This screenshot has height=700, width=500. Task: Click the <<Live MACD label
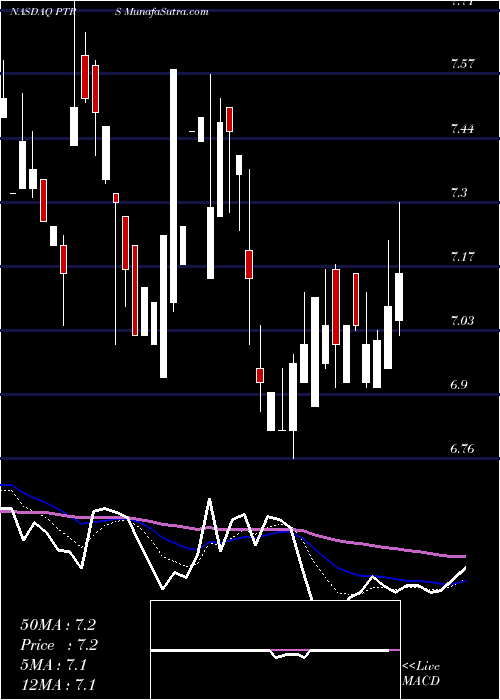[x=421, y=673]
